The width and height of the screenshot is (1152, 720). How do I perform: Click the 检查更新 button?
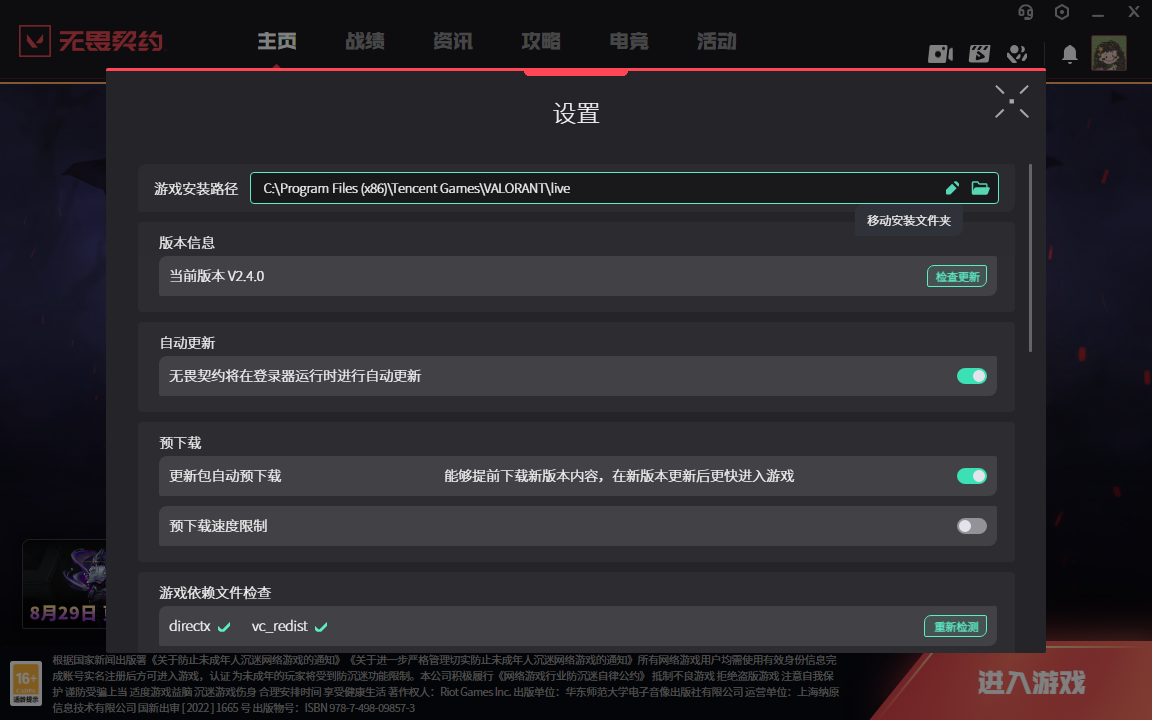point(957,276)
